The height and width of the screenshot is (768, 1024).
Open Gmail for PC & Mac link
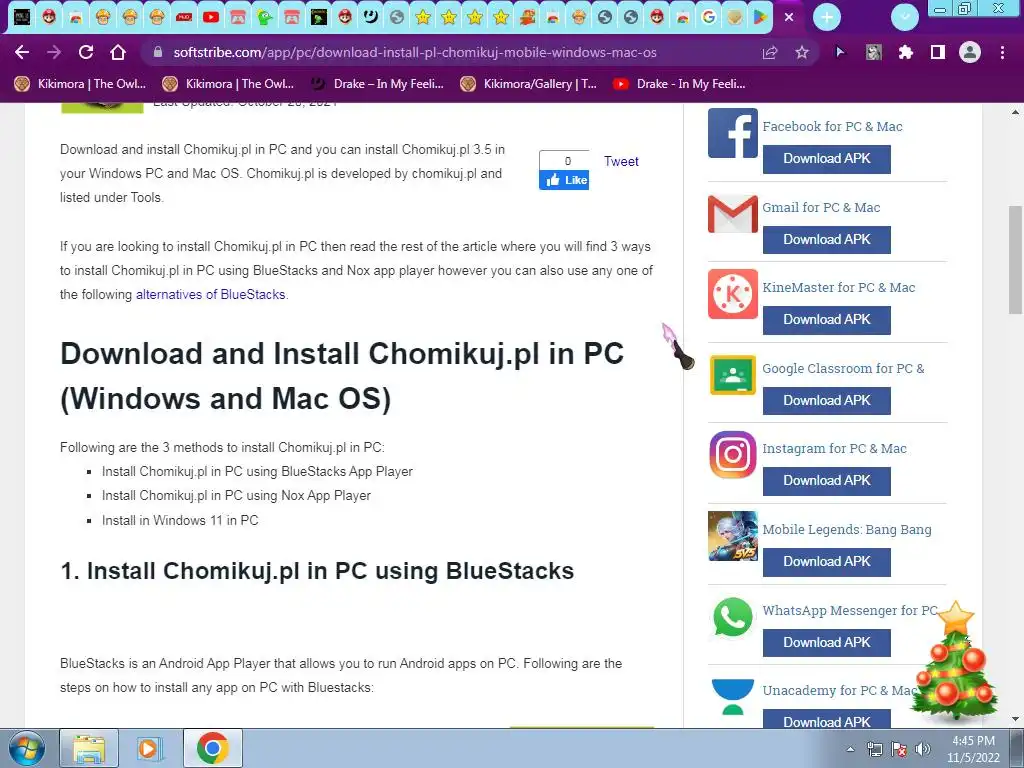[x=821, y=208]
